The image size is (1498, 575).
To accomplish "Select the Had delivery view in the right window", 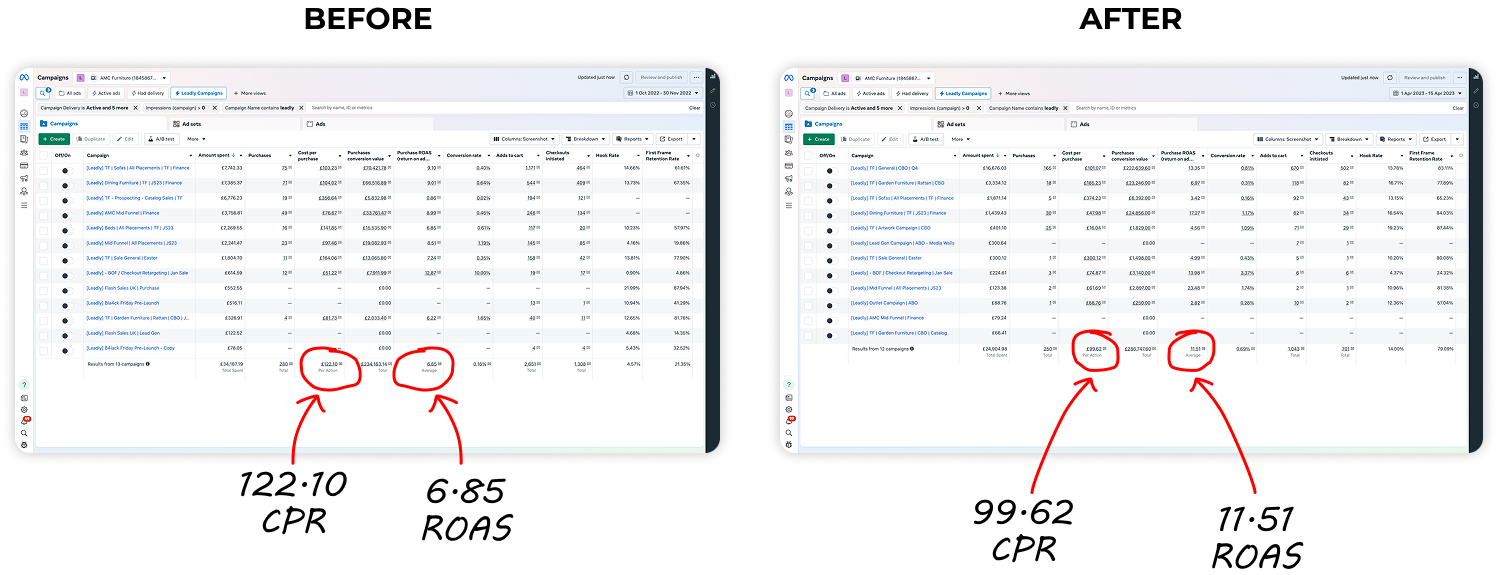I will pyautogui.click(x=910, y=93).
